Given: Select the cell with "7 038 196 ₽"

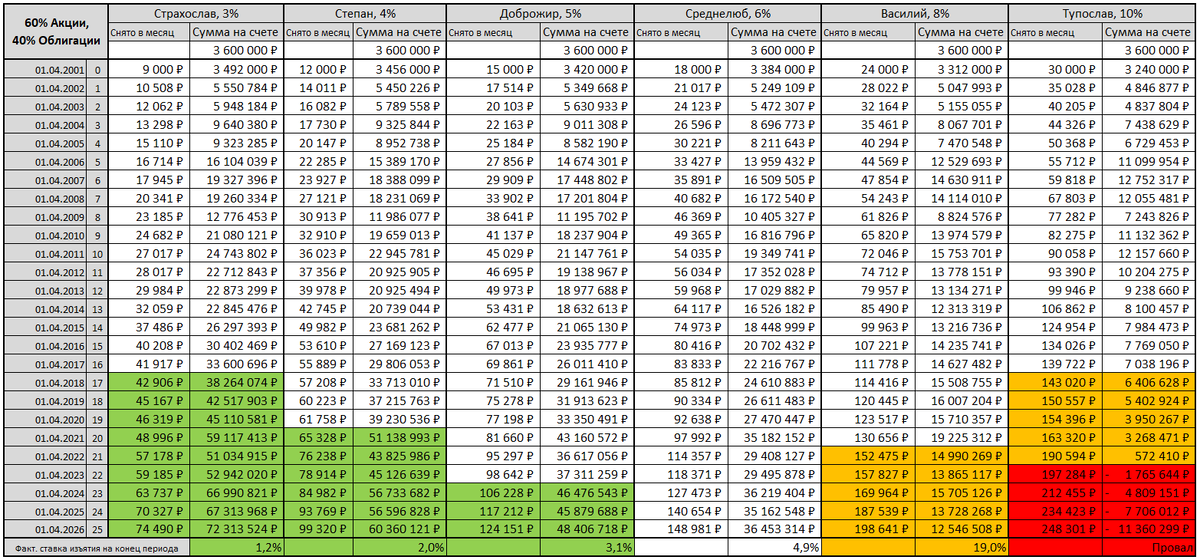Looking at the screenshot, I should coord(1149,363).
